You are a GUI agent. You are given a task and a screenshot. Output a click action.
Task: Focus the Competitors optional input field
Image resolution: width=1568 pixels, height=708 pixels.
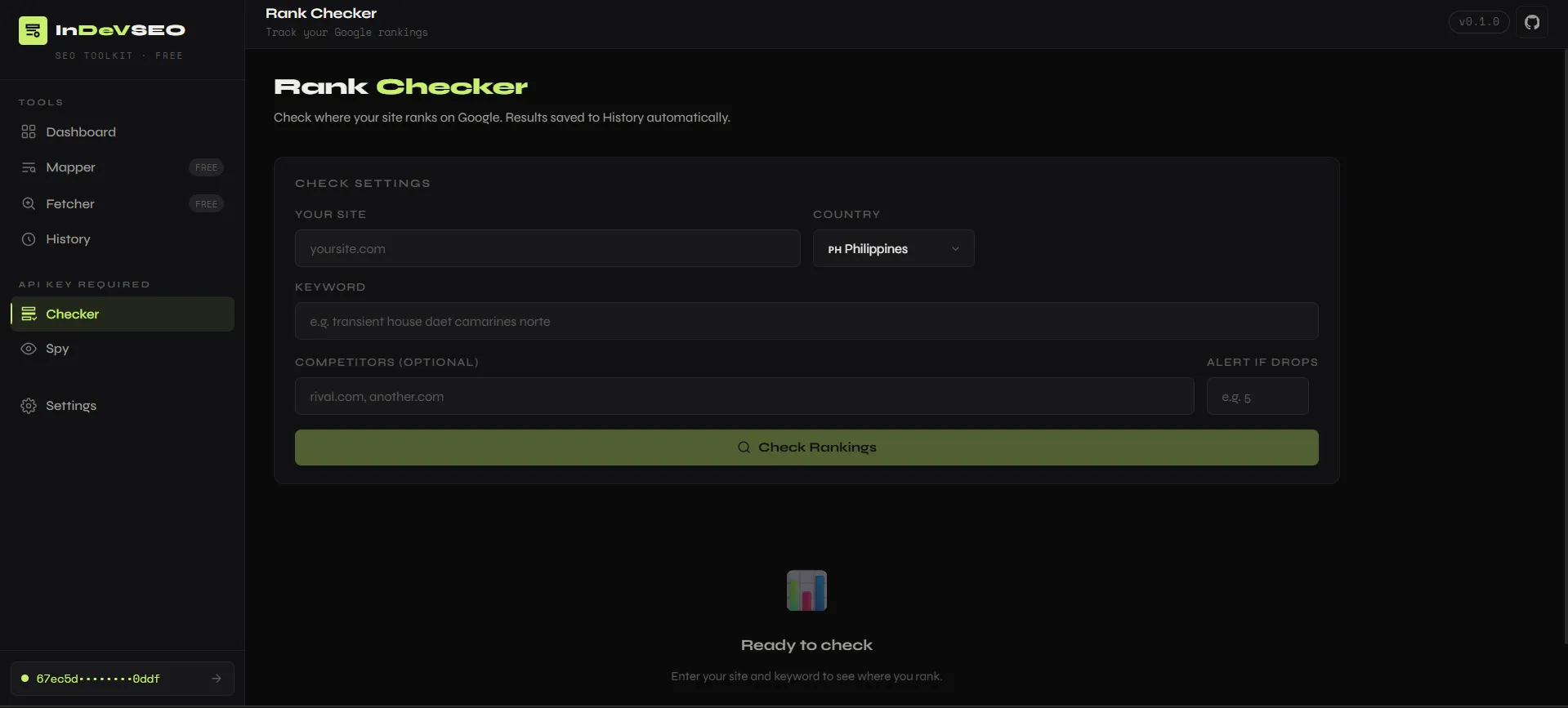[744, 396]
